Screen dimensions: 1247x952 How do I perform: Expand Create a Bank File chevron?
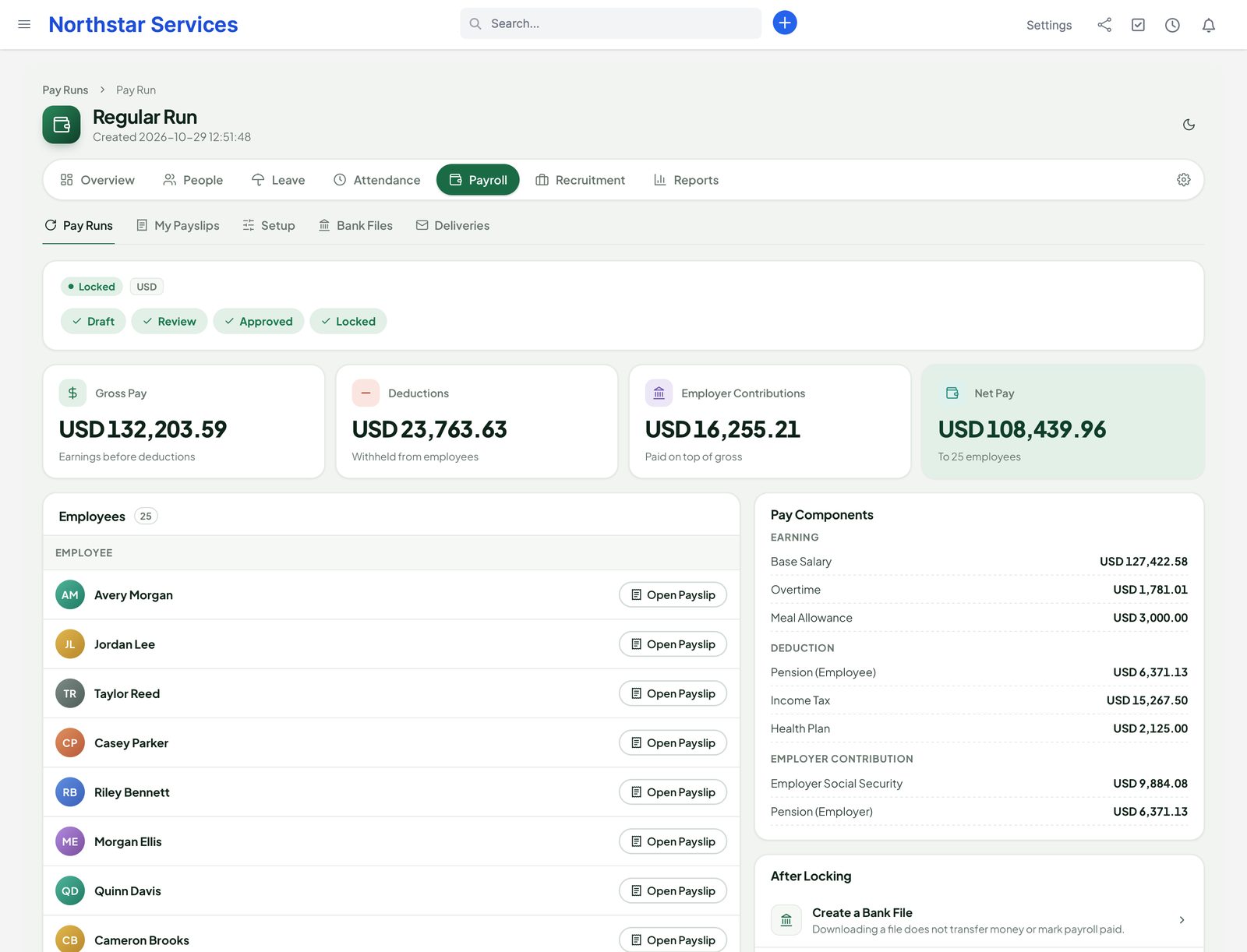tap(1182, 920)
